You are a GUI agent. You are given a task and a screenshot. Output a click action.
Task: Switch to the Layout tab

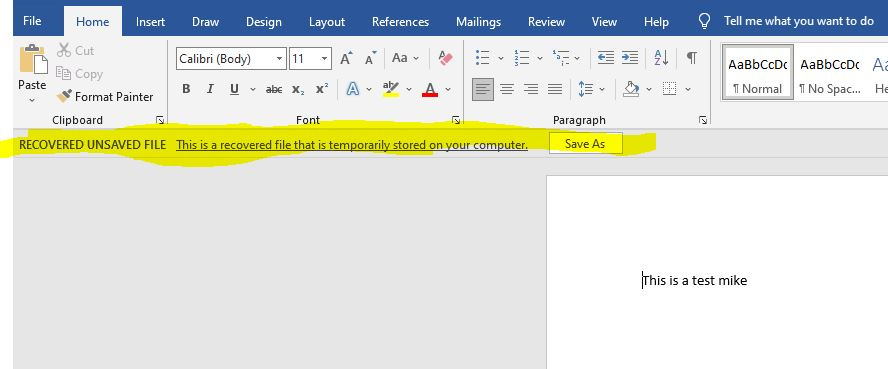point(327,22)
